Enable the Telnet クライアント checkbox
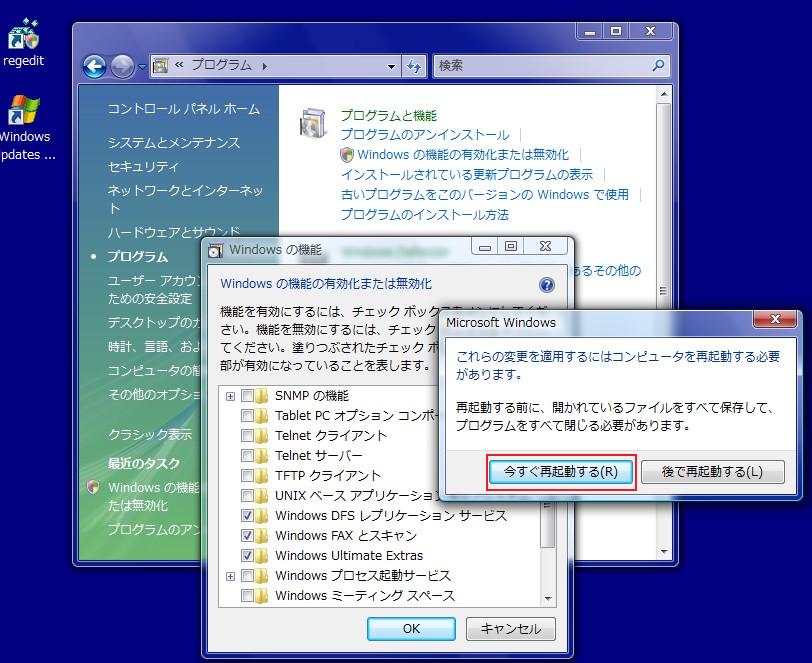This screenshot has height=663, width=812. click(247, 436)
